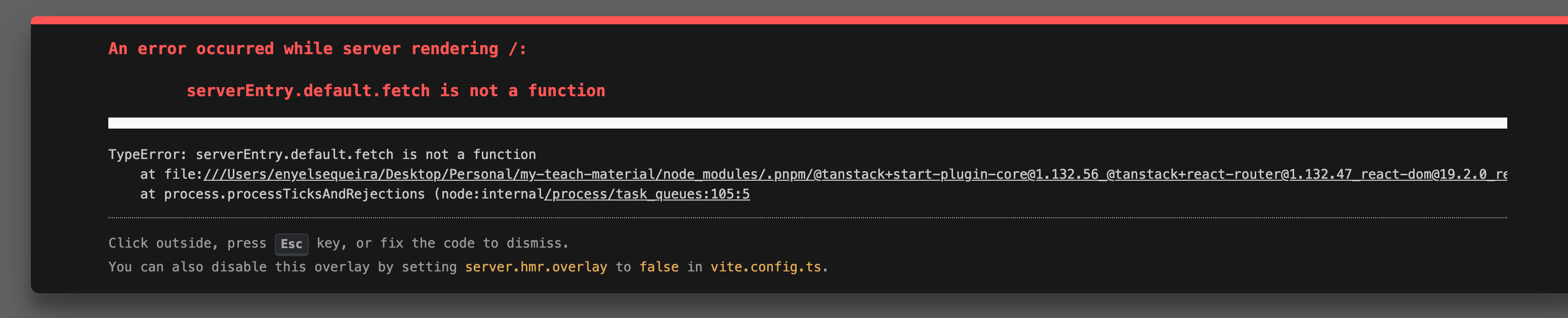Open the process/task_queues:105:5 link
This screenshot has width=1568, height=318.
(648, 194)
